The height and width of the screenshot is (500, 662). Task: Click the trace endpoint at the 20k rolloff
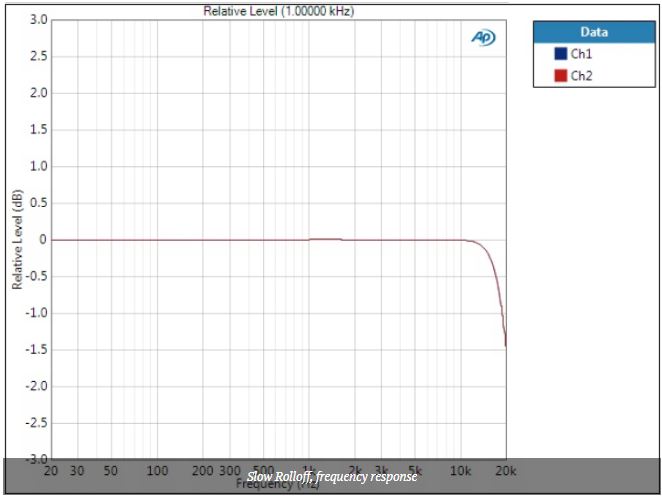point(506,345)
